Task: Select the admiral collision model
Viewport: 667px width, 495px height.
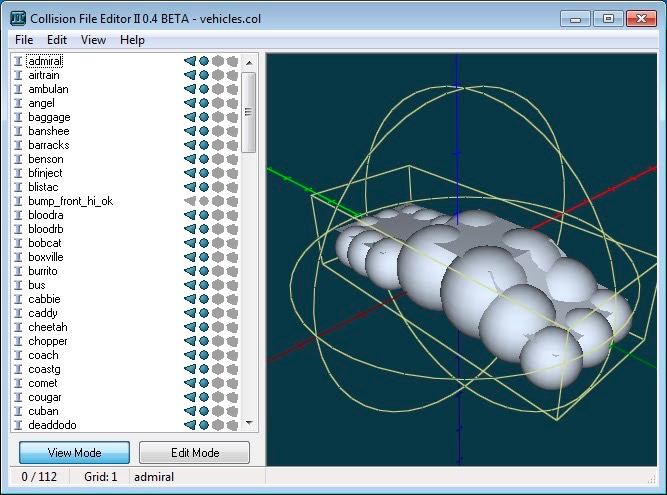Action: click(45, 61)
